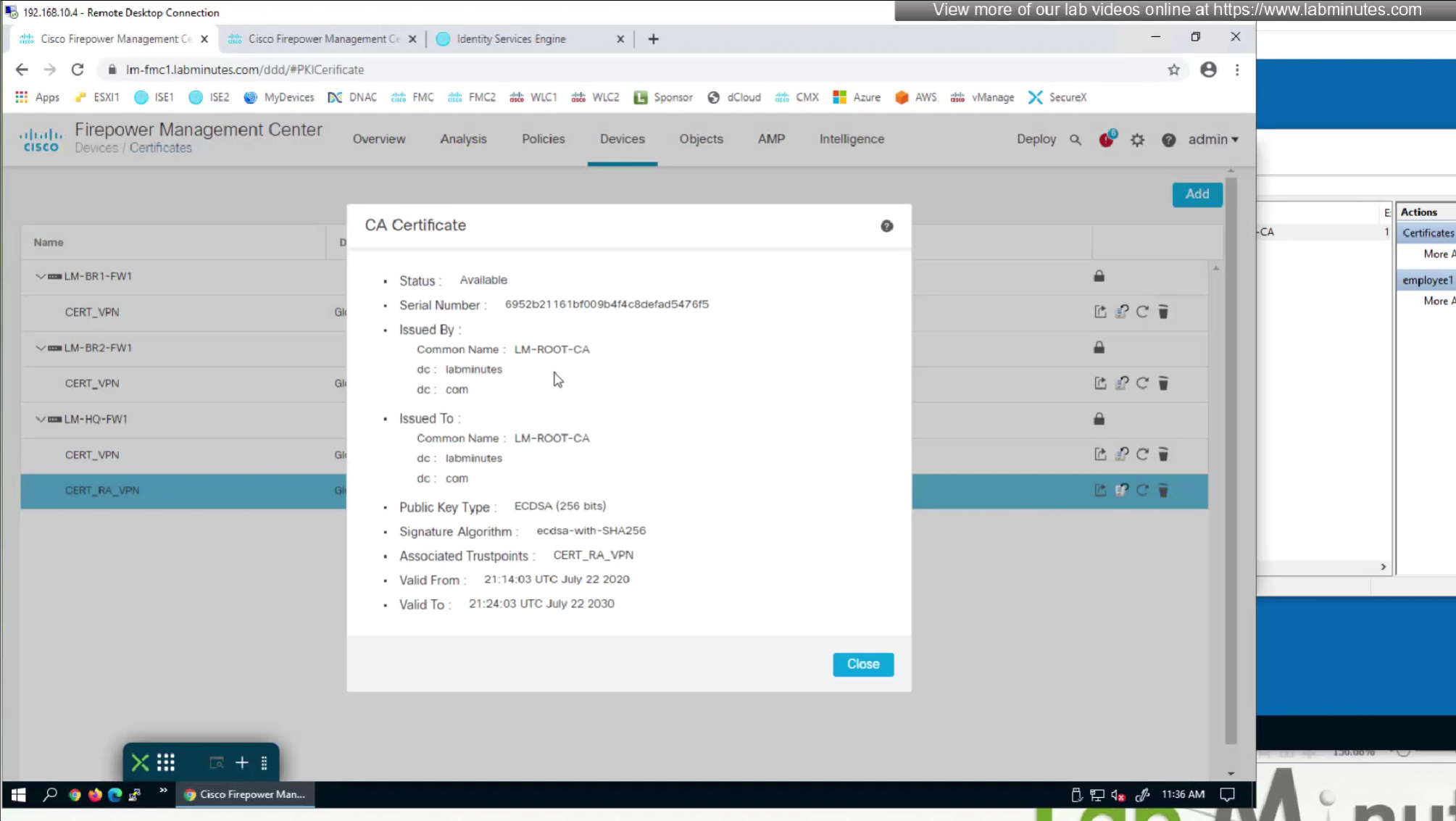
Task: Collapse the LM-BR2-FW1 device group
Action: point(41,348)
